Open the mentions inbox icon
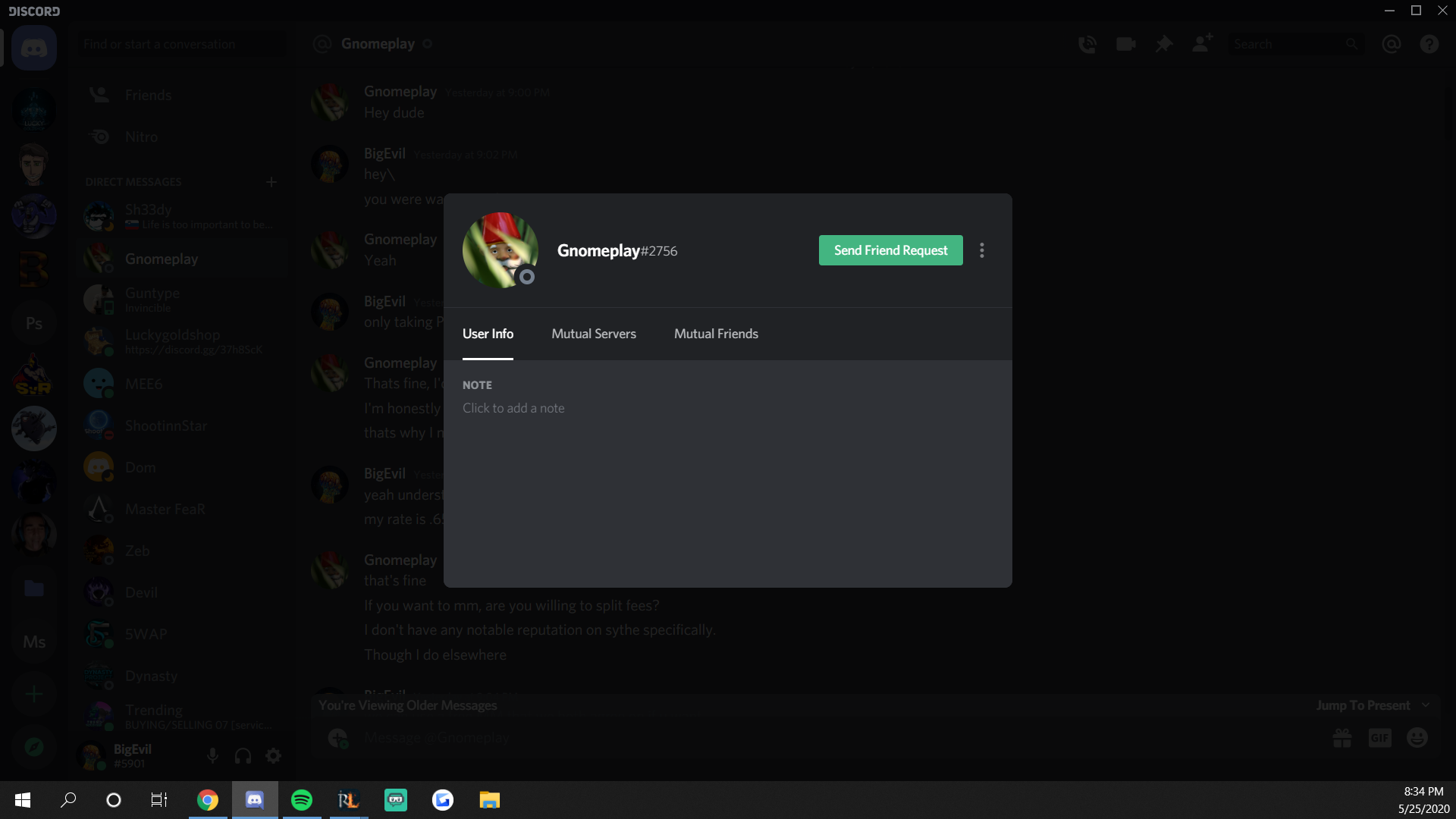 [1391, 45]
